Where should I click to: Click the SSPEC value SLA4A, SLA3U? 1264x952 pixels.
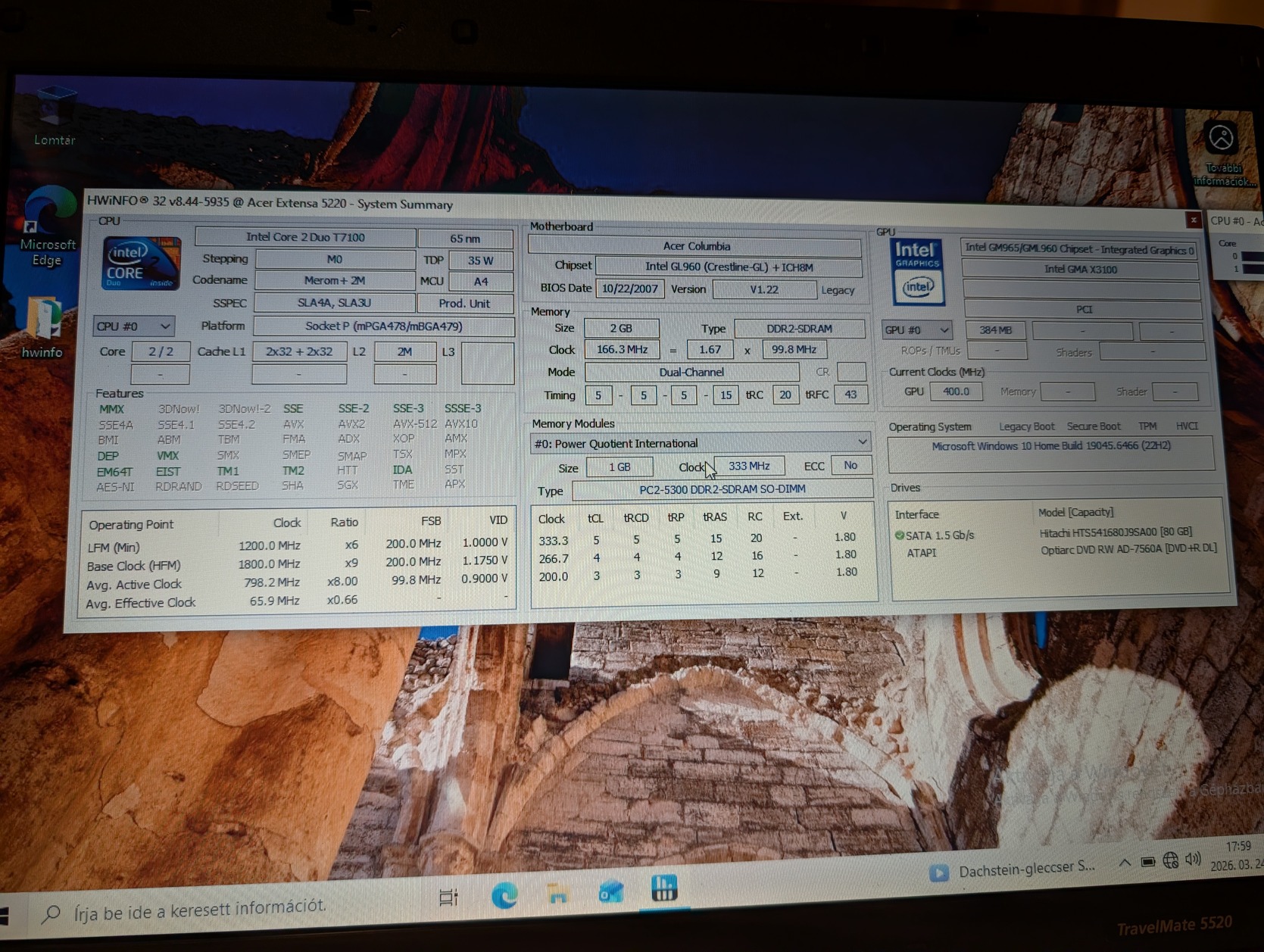[334, 303]
